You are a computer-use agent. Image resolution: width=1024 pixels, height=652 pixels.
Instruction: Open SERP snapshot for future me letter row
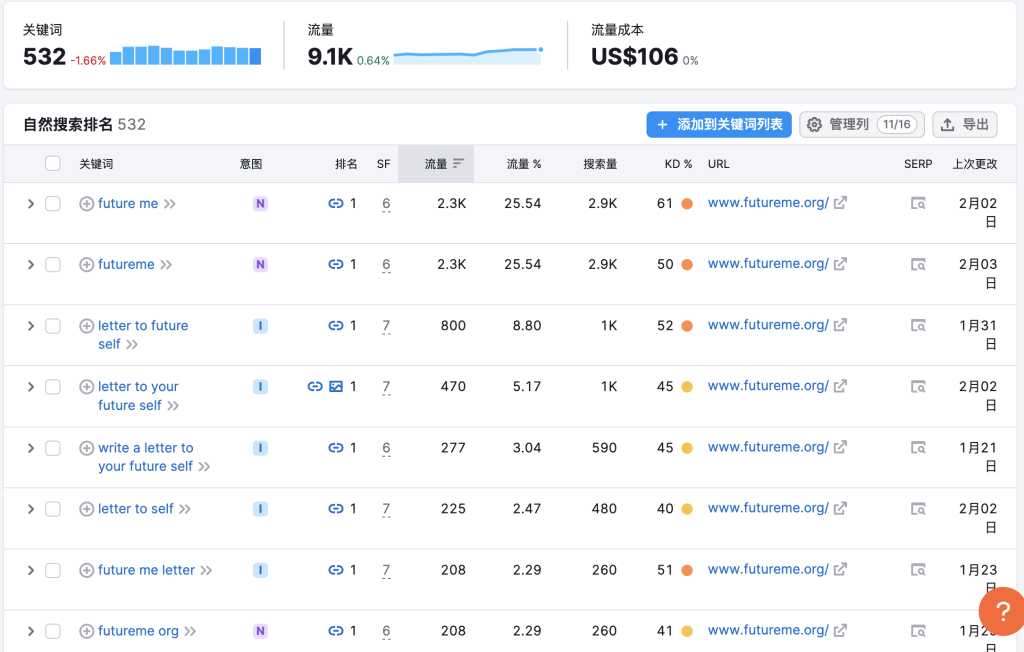918,570
